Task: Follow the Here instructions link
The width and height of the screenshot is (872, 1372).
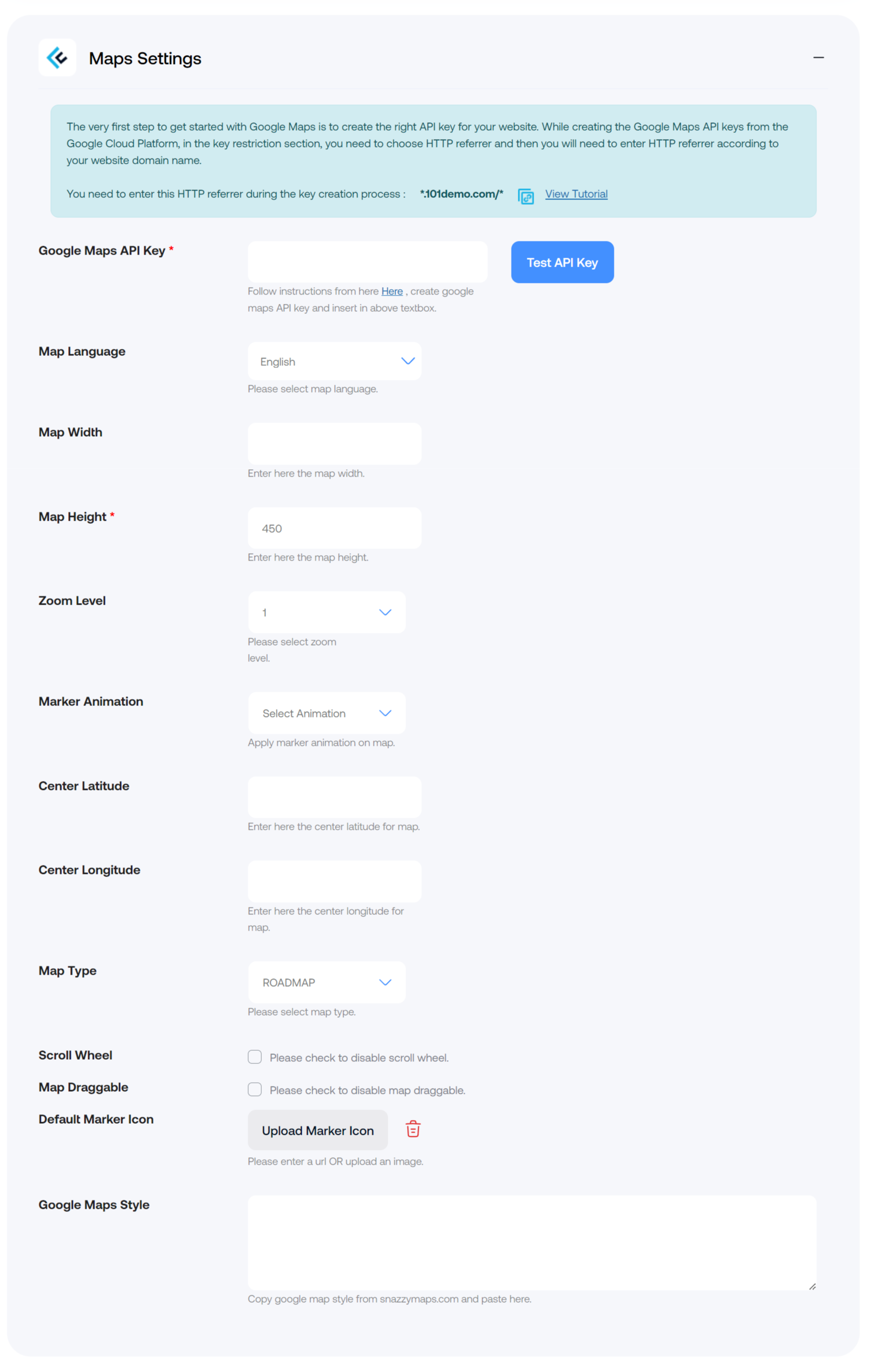Action: click(x=392, y=291)
